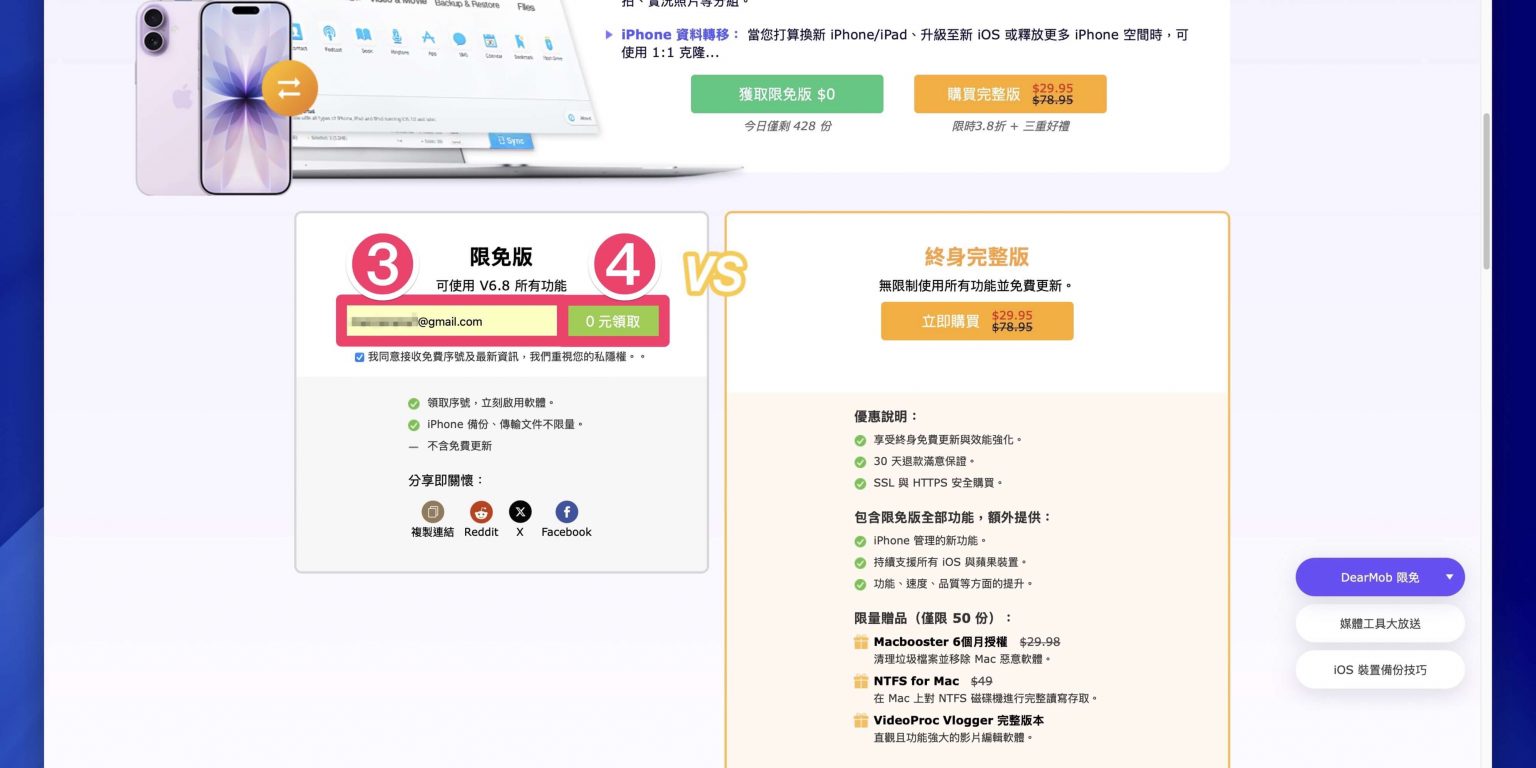Click the Macbooster gift icon
Screen dimensions: 1536x768
(861, 642)
